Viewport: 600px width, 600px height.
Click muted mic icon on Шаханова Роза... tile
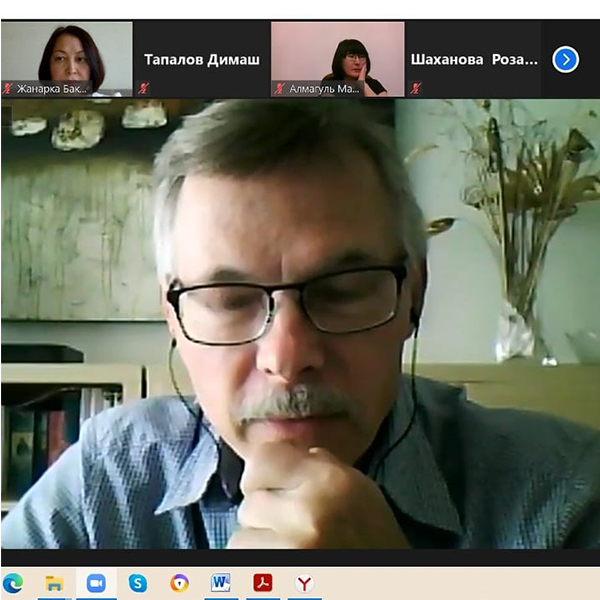coord(415,88)
